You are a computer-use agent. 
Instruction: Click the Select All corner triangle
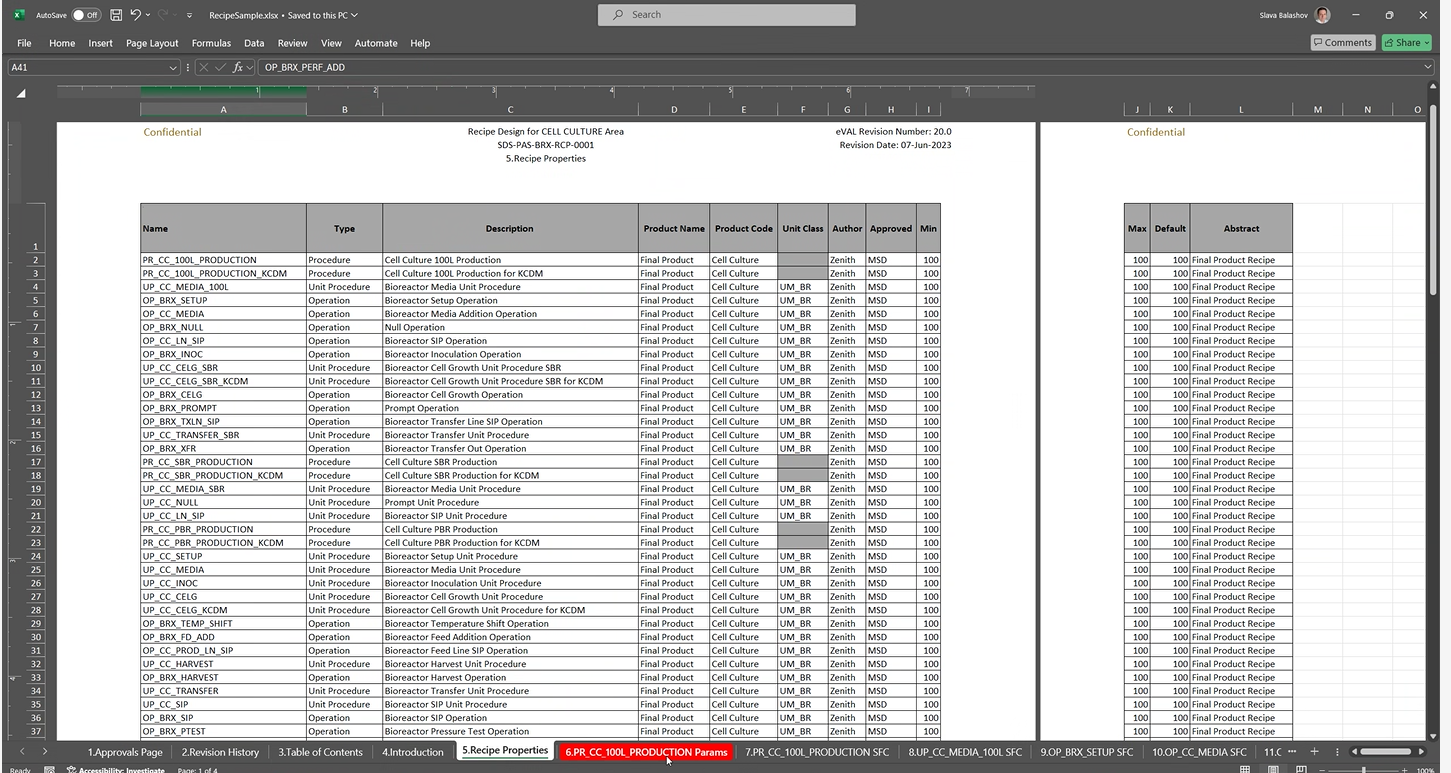[21, 93]
